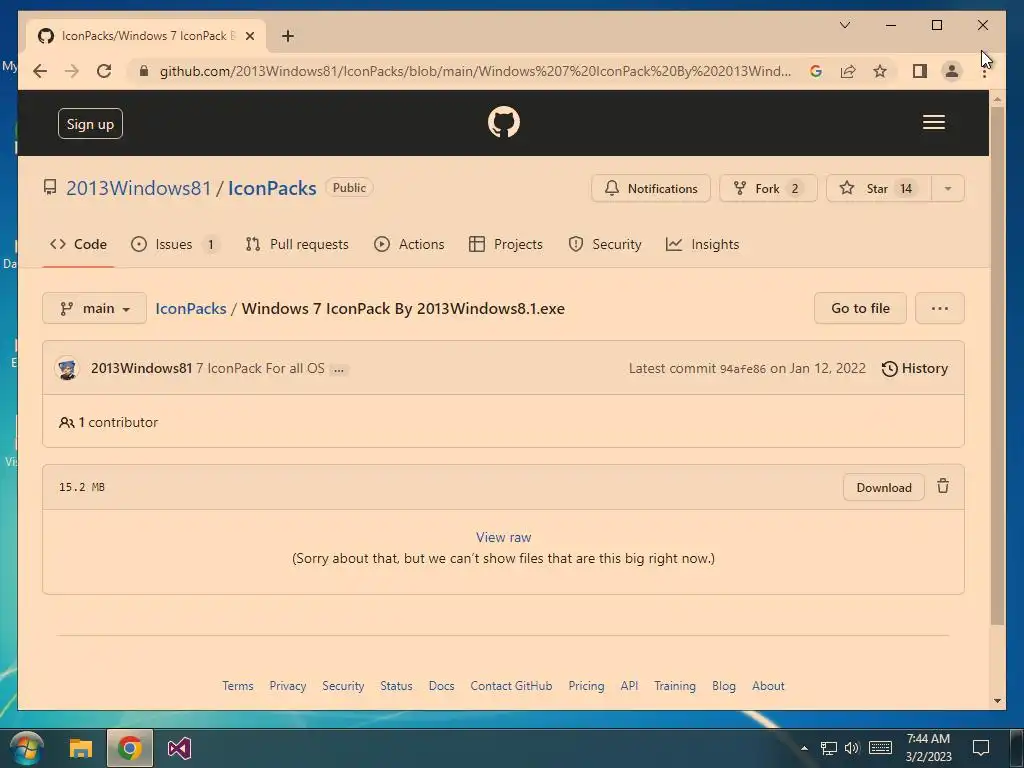Viewport: 1024px width, 768px height.
Task: Open the Insights tab
Action: point(703,244)
